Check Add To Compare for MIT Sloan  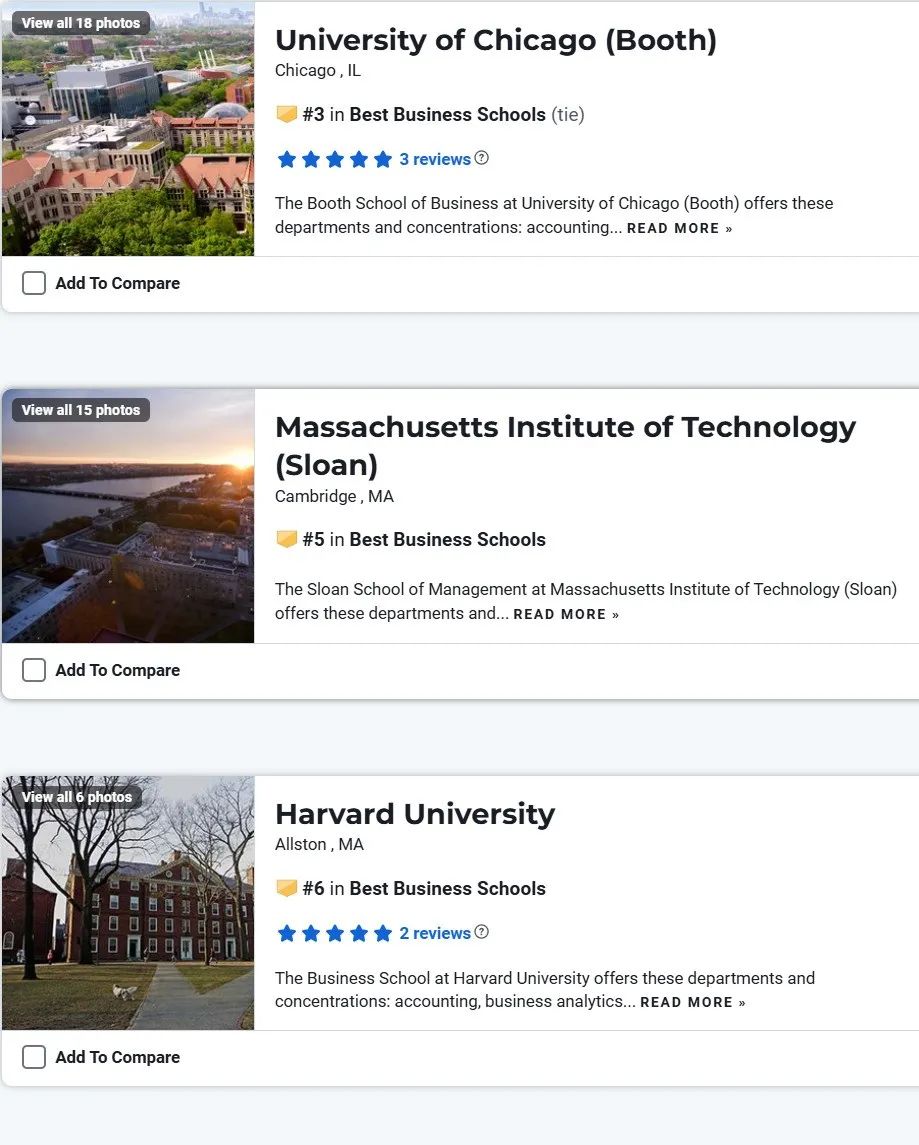[34, 670]
